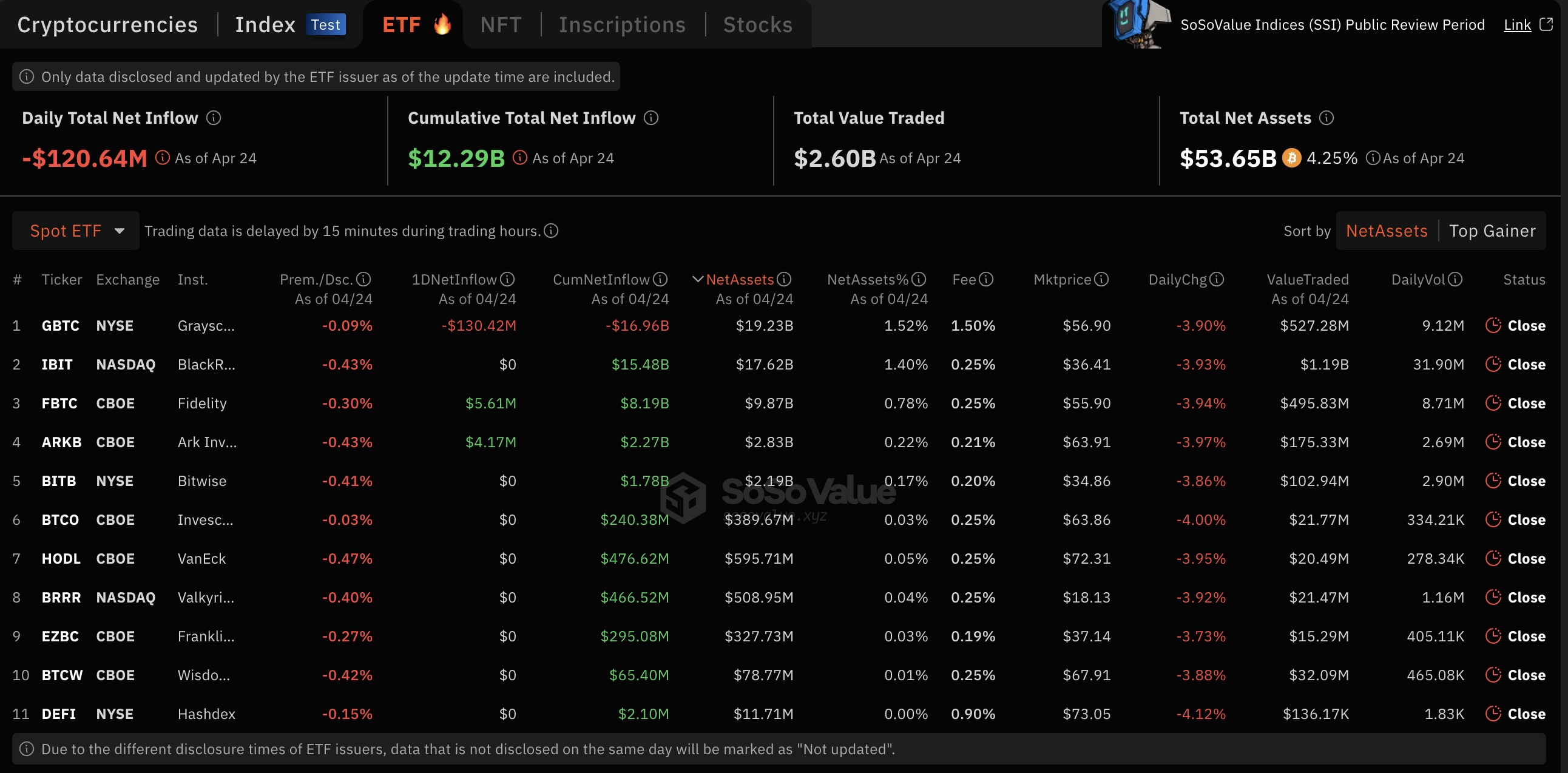Click the SSI Public Review Period Link
Screen dimensions: 1568x773
click(1517, 25)
